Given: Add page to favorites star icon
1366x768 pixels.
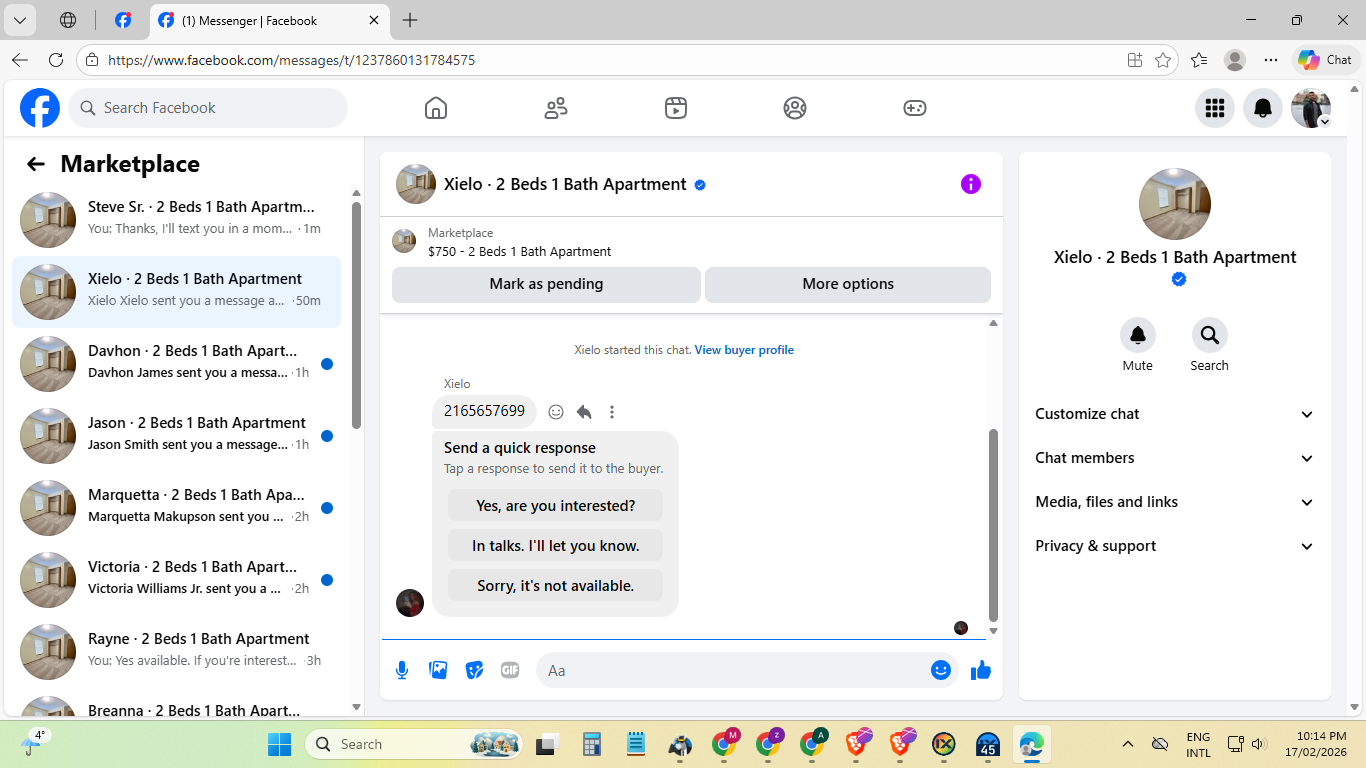Looking at the screenshot, I should pyautogui.click(x=1163, y=60).
